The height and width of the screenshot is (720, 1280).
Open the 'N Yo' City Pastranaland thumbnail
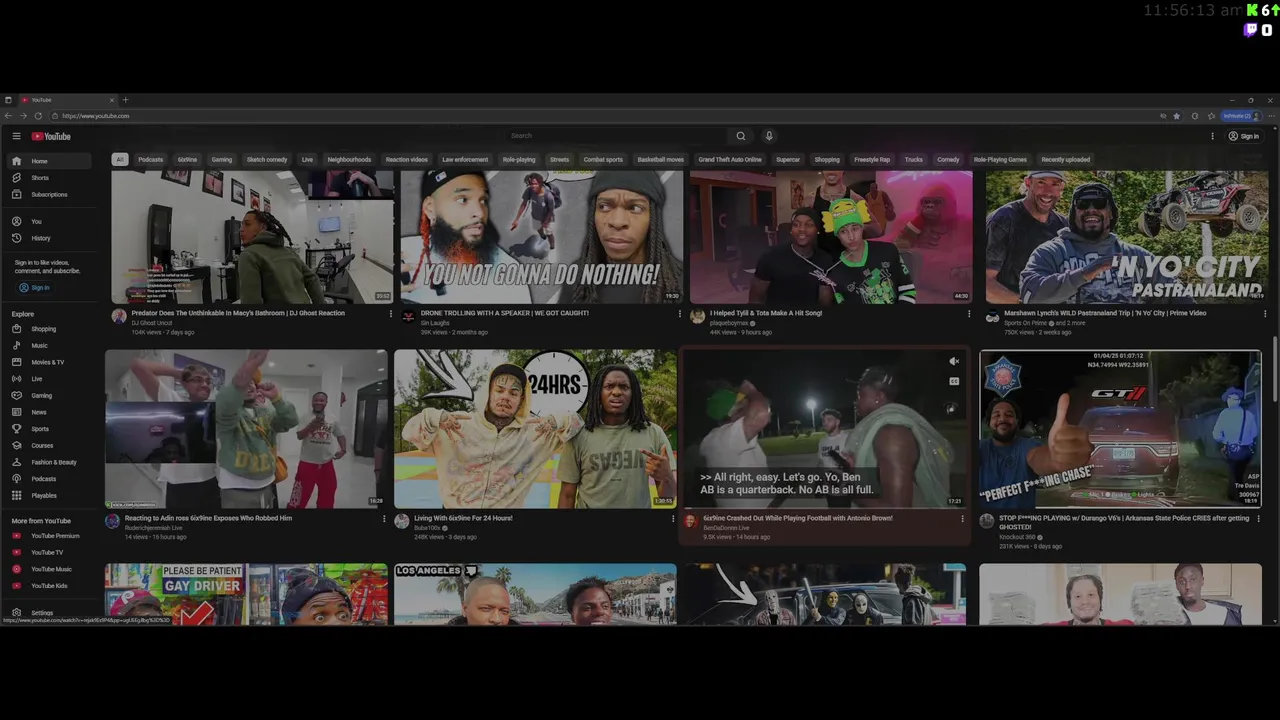coord(1127,237)
